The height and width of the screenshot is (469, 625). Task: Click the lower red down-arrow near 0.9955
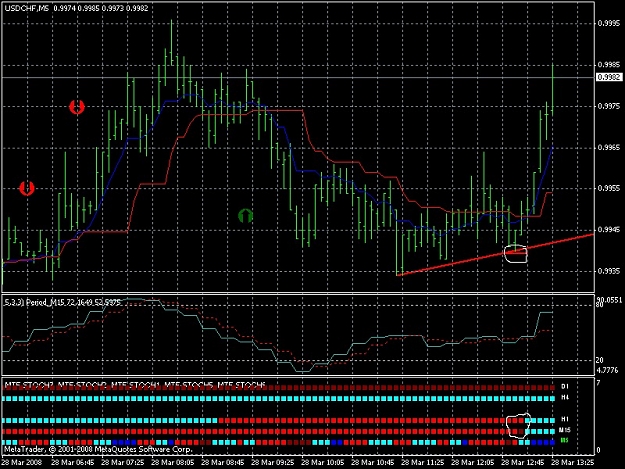click(x=27, y=188)
